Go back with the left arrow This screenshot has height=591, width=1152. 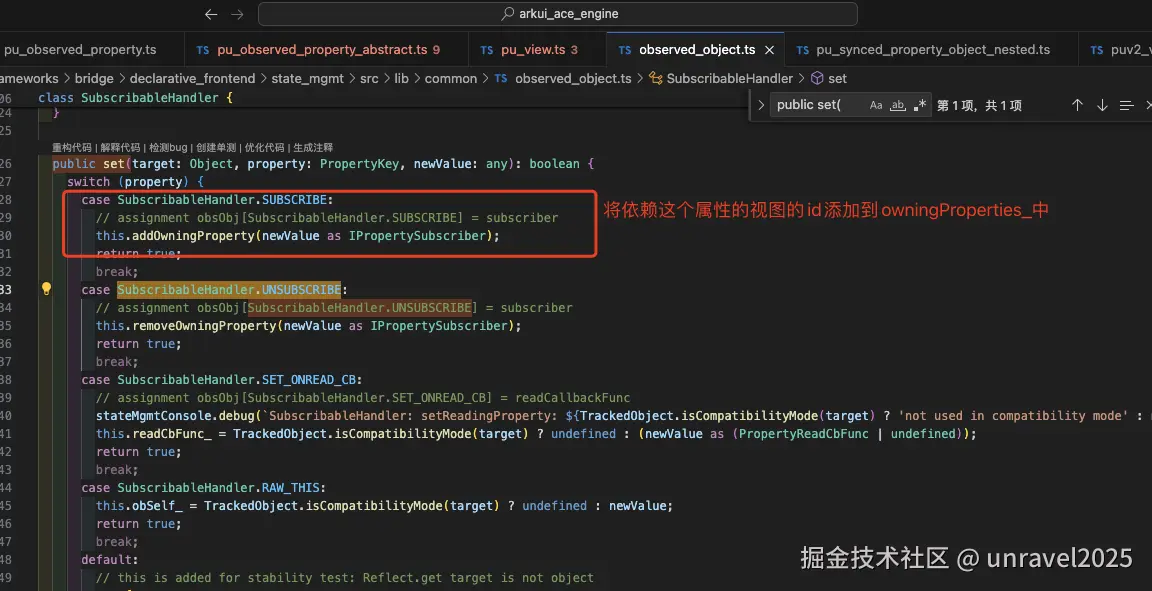[212, 14]
